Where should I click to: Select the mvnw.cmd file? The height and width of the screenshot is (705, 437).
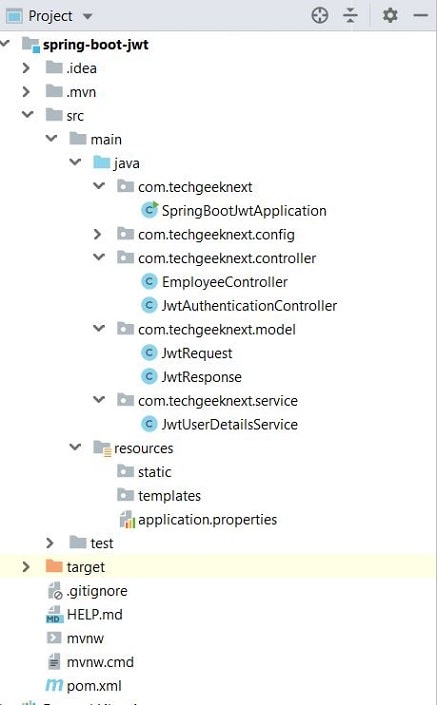(x=100, y=662)
